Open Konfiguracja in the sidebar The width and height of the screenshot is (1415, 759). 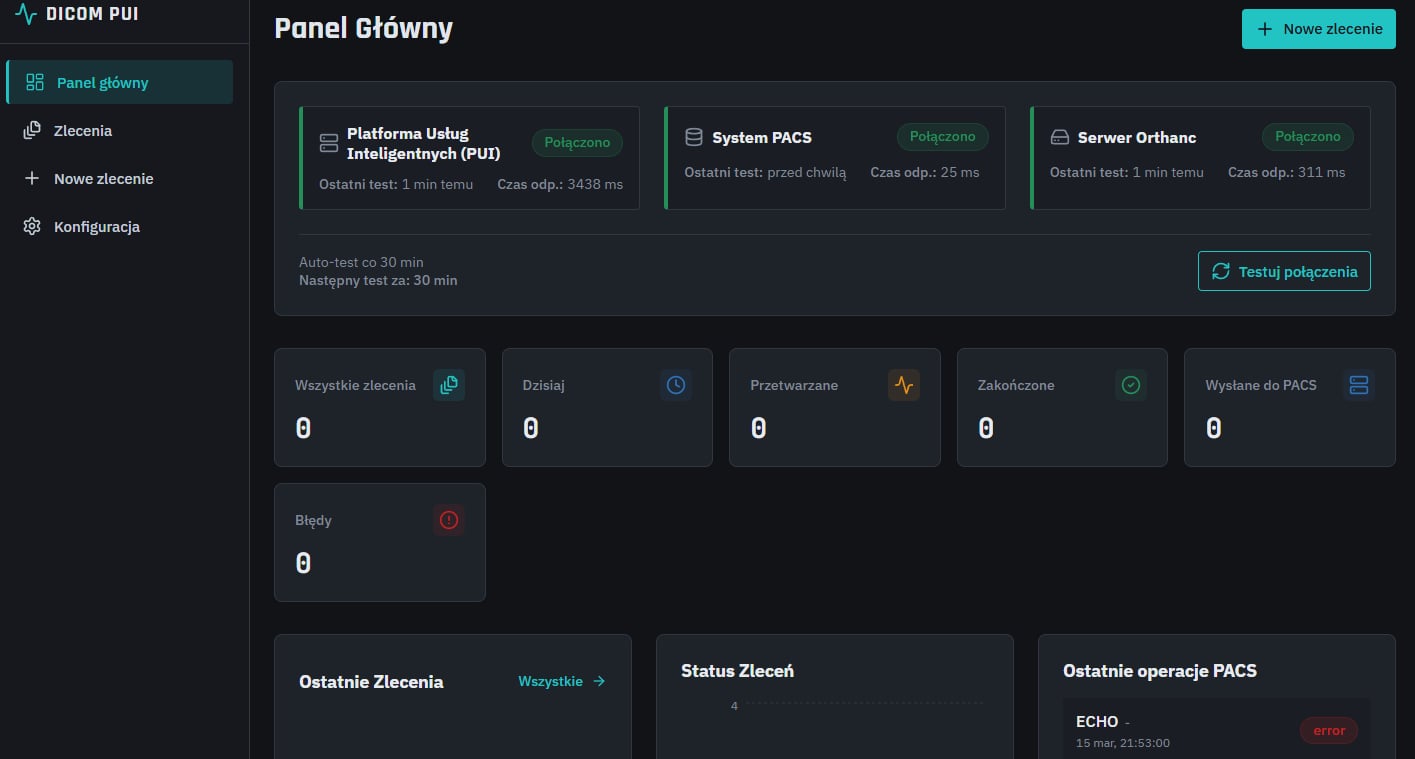coord(120,226)
